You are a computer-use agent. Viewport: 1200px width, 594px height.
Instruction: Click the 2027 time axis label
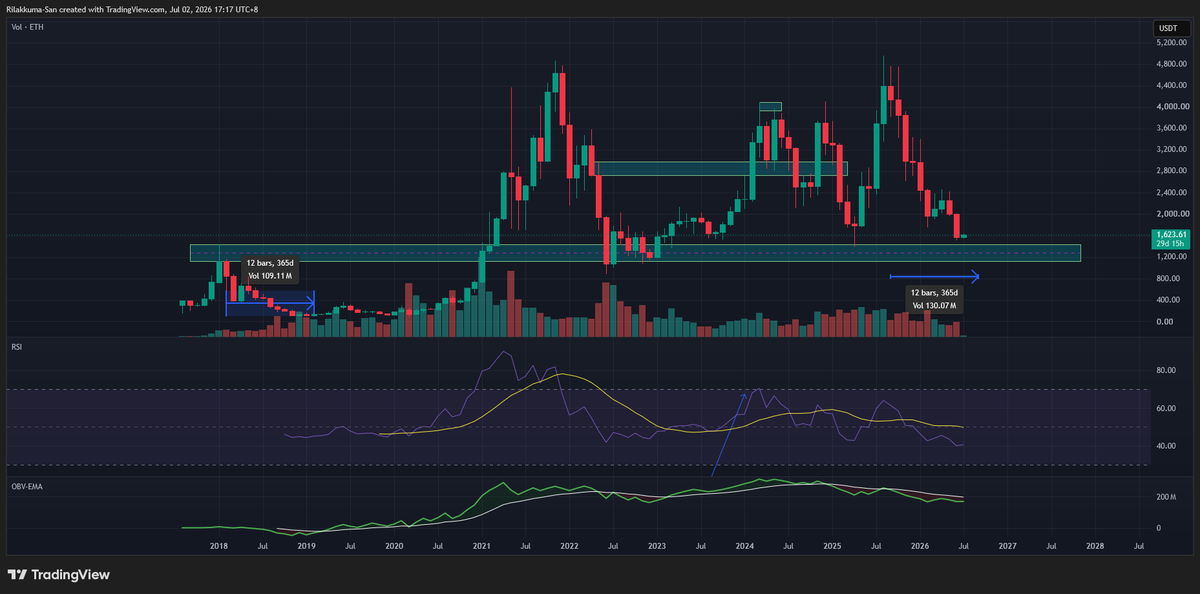click(x=1007, y=547)
